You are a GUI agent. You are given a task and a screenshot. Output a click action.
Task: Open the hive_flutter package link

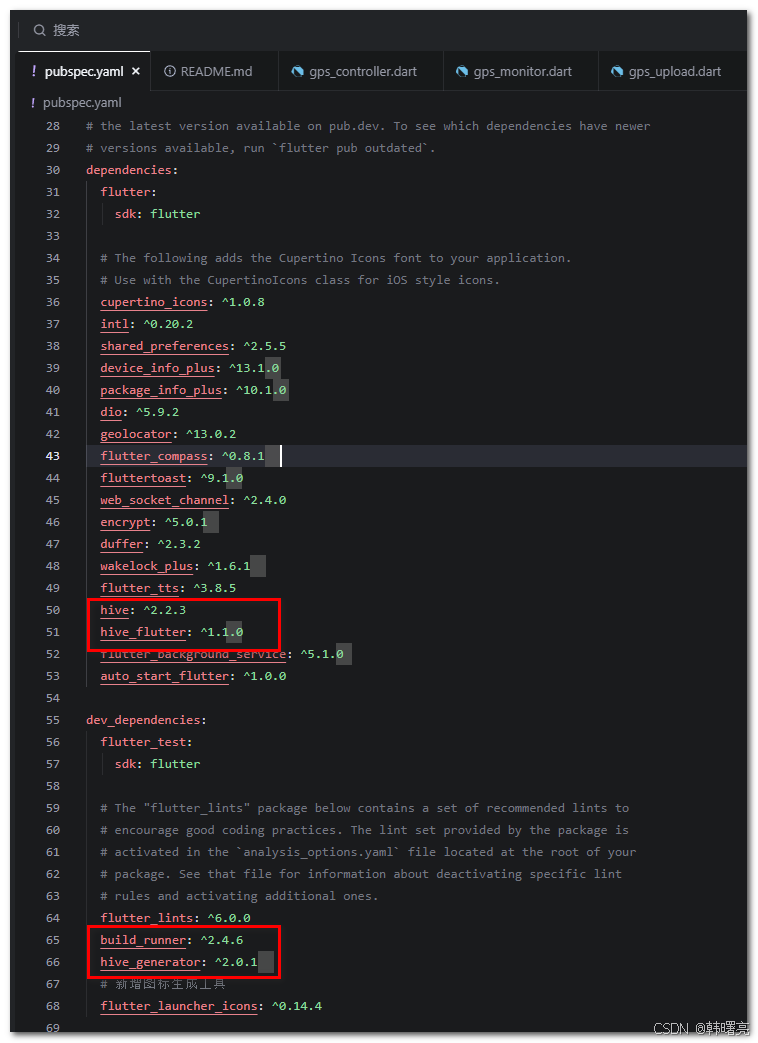coord(143,632)
